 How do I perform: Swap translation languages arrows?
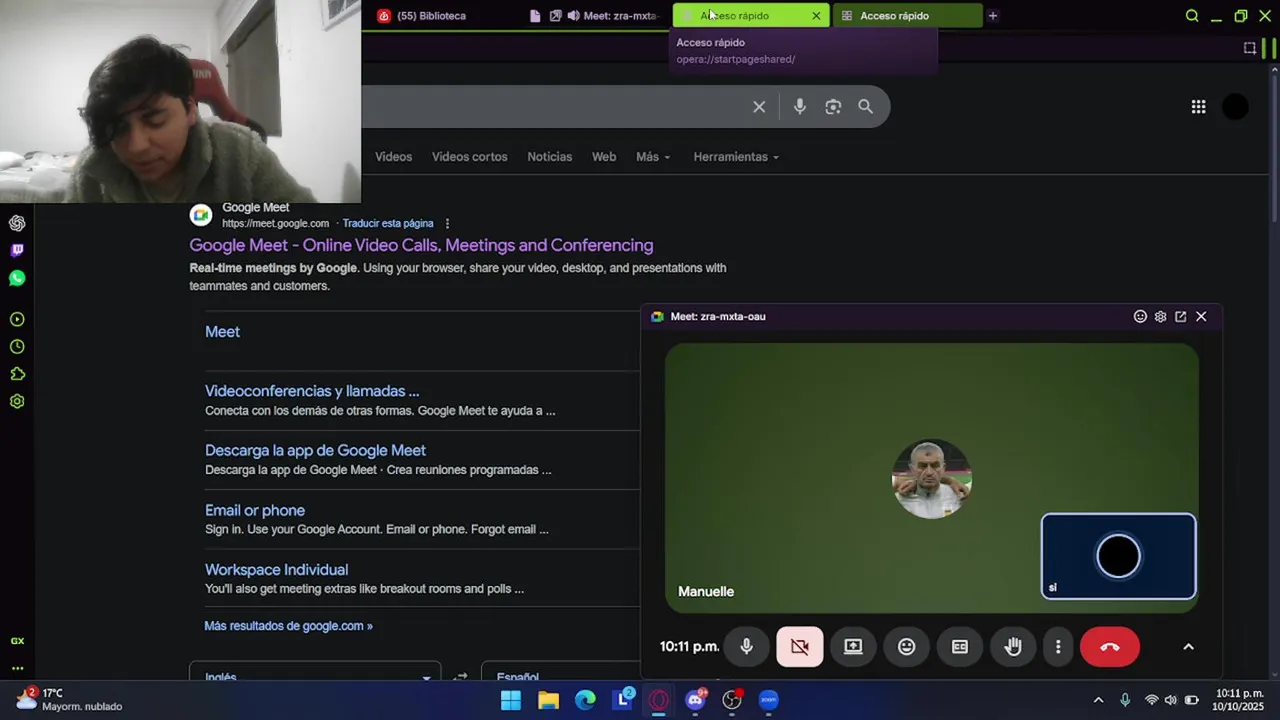(x=460, y=677)
